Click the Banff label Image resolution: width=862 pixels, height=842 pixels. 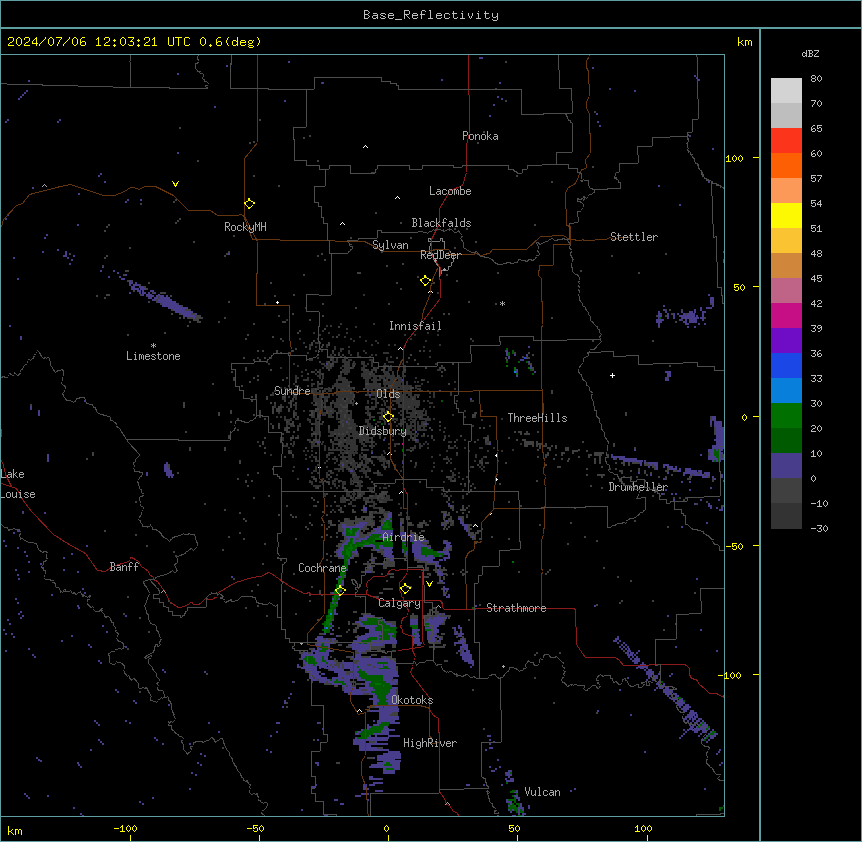[x=124, y=567]
